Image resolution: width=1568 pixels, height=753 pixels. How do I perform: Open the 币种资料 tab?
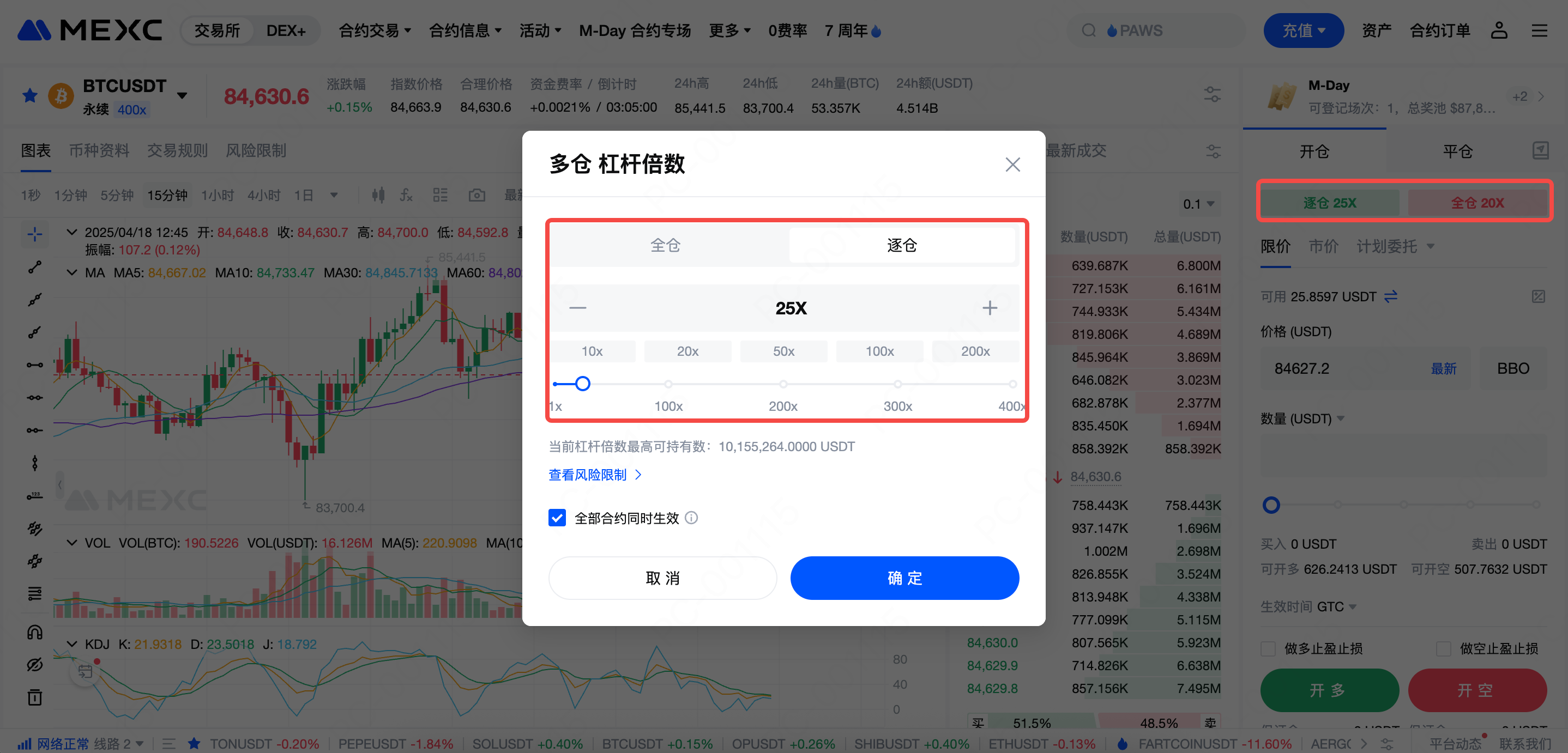(x=99, y=150)
